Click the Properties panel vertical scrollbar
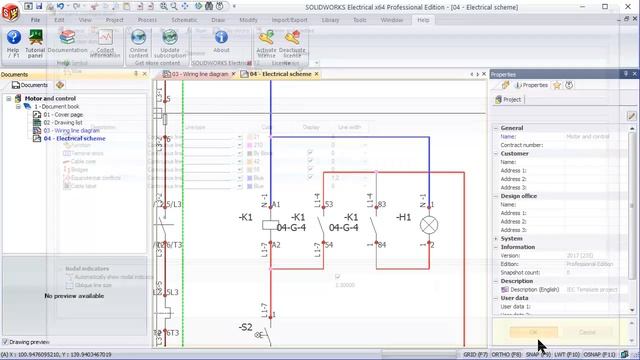Screen dimensions: 640x360 (632, 206)
